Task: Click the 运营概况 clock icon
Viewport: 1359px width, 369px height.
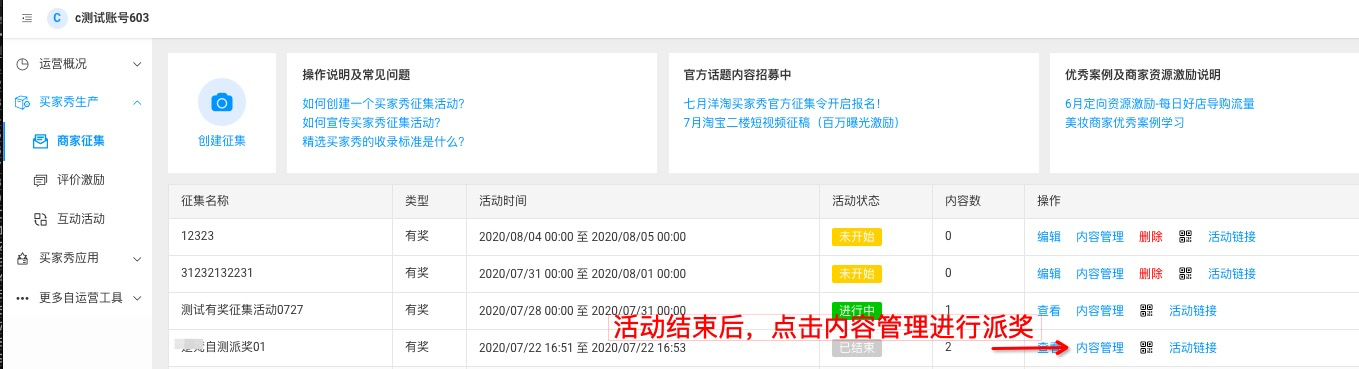Action: [23, 64]
